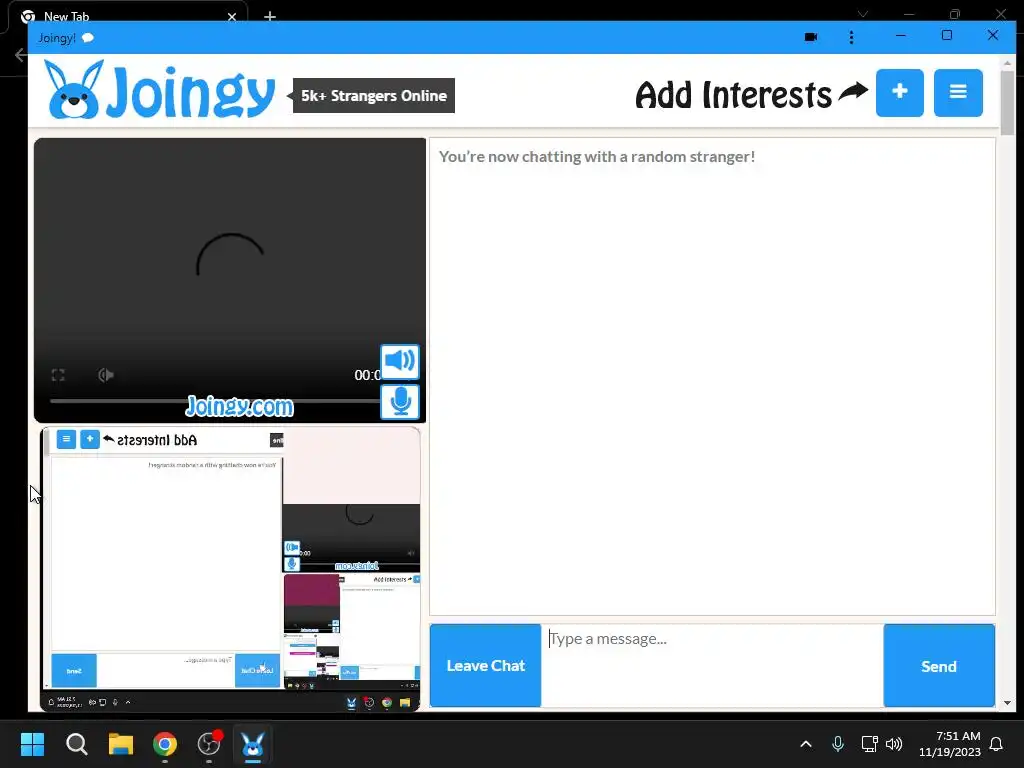
Task: Click the 5k+ Strangers Online badge
Action: click(x=374, y=95)
